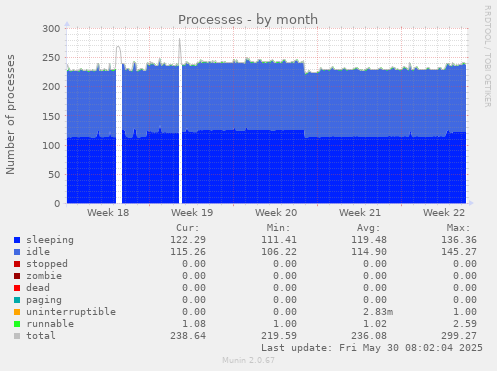Click runnable average value 1.02

click(x=375, y=324)
